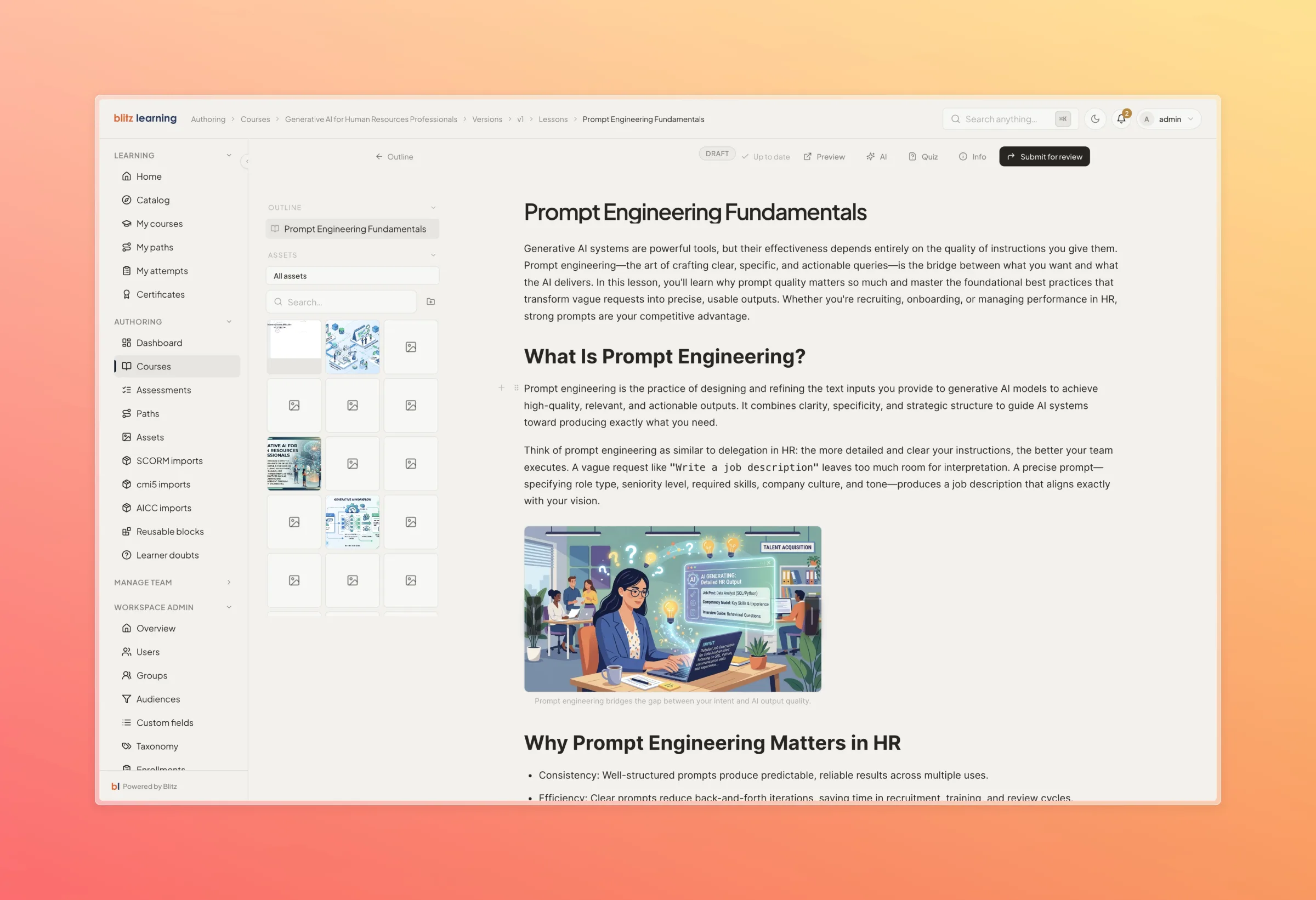The image size is (1316, 900).
Task: Open lesson Preview
Action: click(x=824, y=157)
